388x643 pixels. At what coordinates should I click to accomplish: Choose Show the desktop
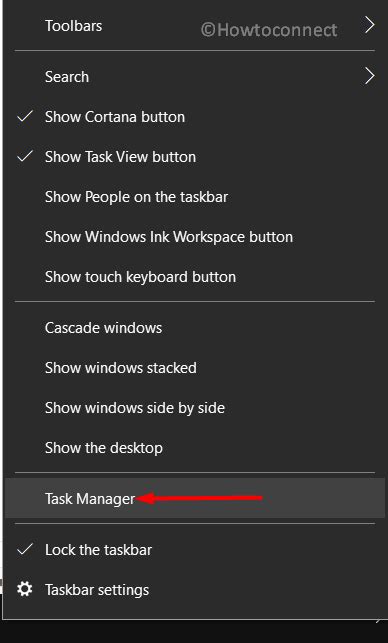point(194,448)
